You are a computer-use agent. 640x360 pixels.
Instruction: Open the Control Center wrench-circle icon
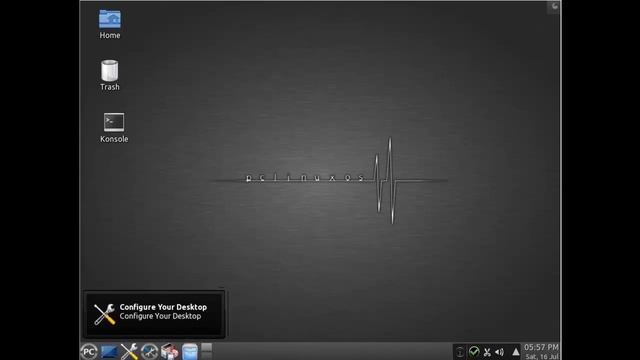(149, 351)
